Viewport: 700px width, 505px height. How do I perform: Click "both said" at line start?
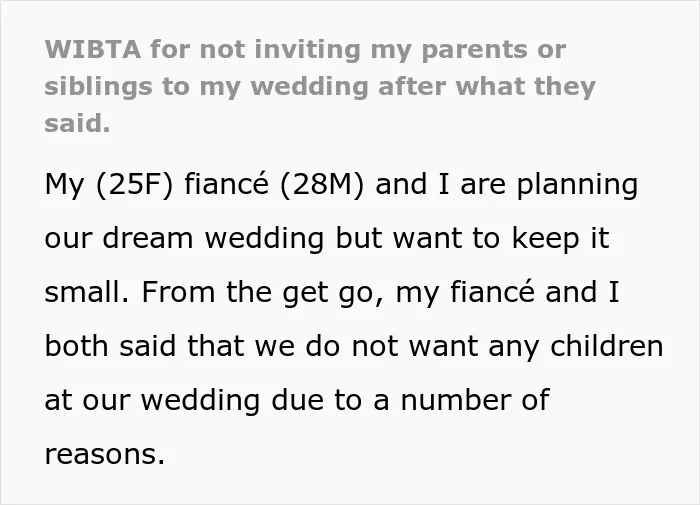coord(110,346)
